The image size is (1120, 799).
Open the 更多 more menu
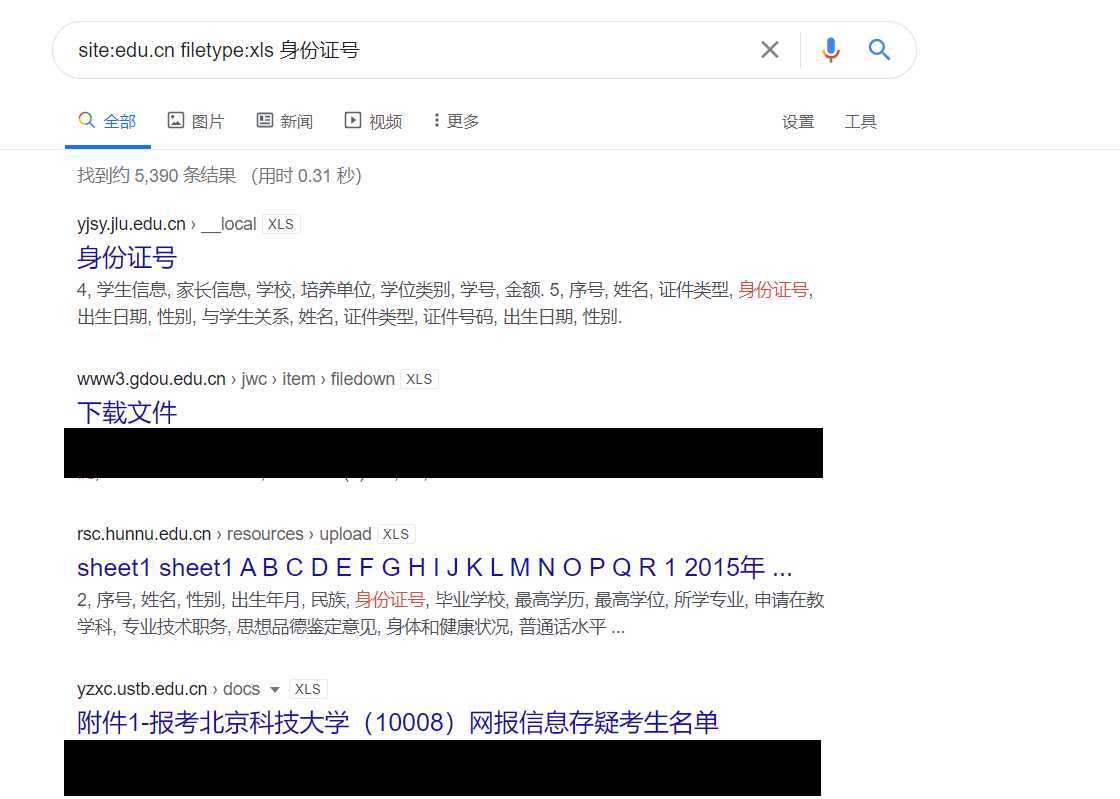coord(456,121)
